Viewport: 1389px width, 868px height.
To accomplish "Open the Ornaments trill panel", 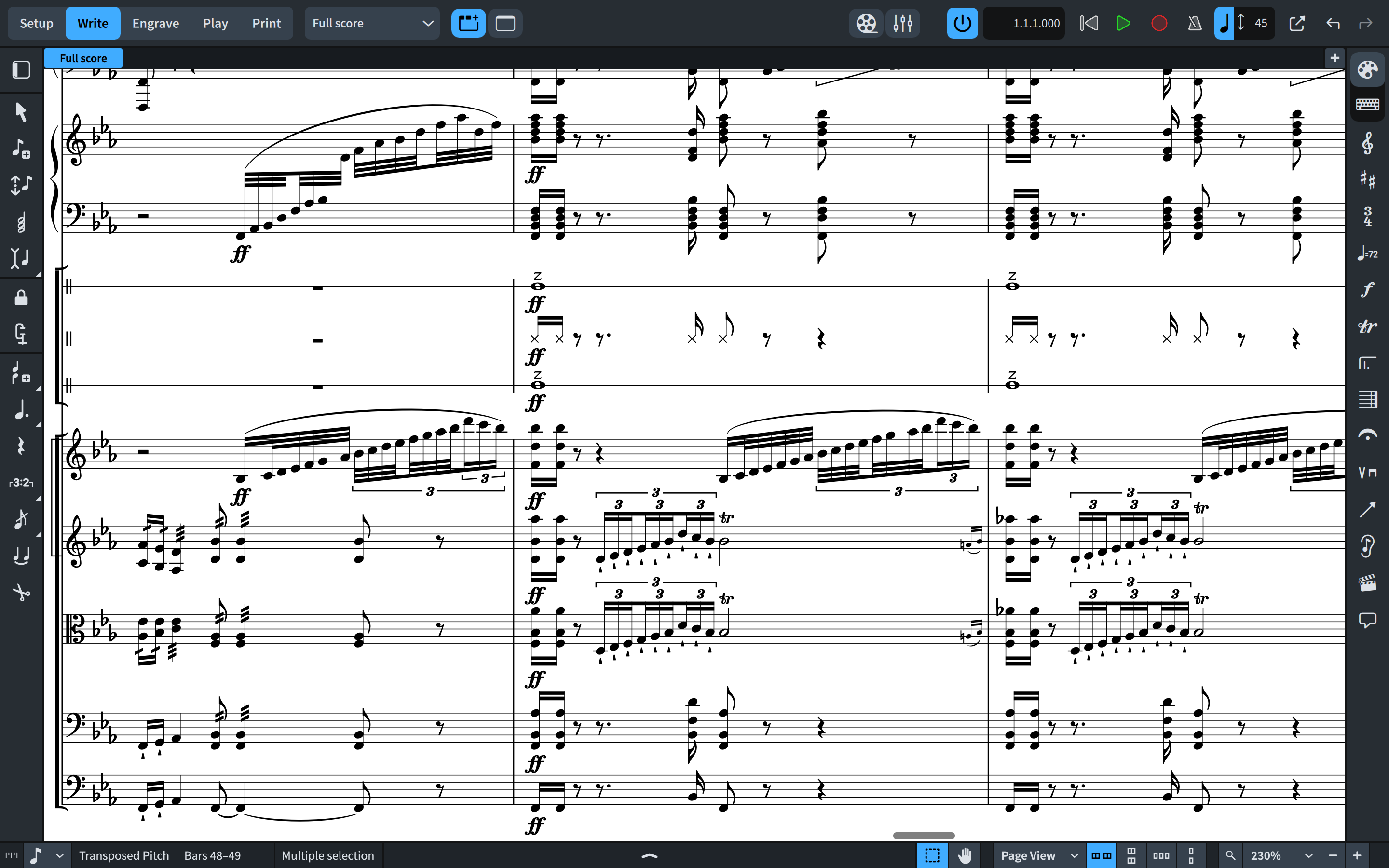I will click(x=1367, y=326).
